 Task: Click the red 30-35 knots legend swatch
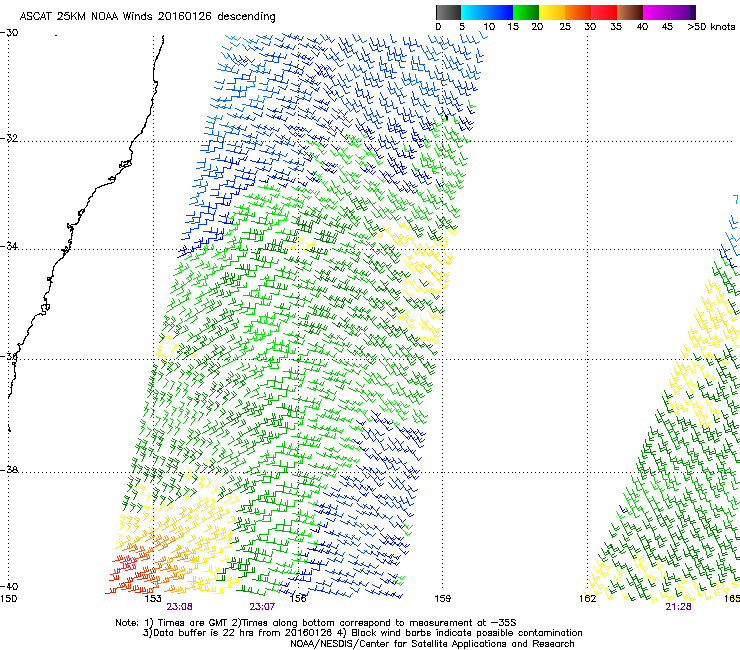point(604,12)
